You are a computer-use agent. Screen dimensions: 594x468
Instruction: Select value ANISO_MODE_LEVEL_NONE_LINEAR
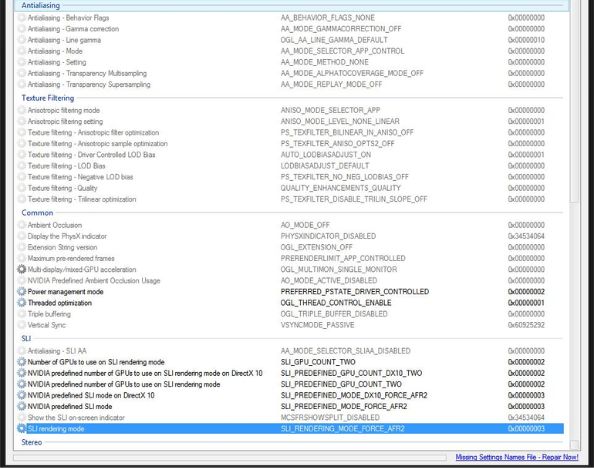[340, 121]
